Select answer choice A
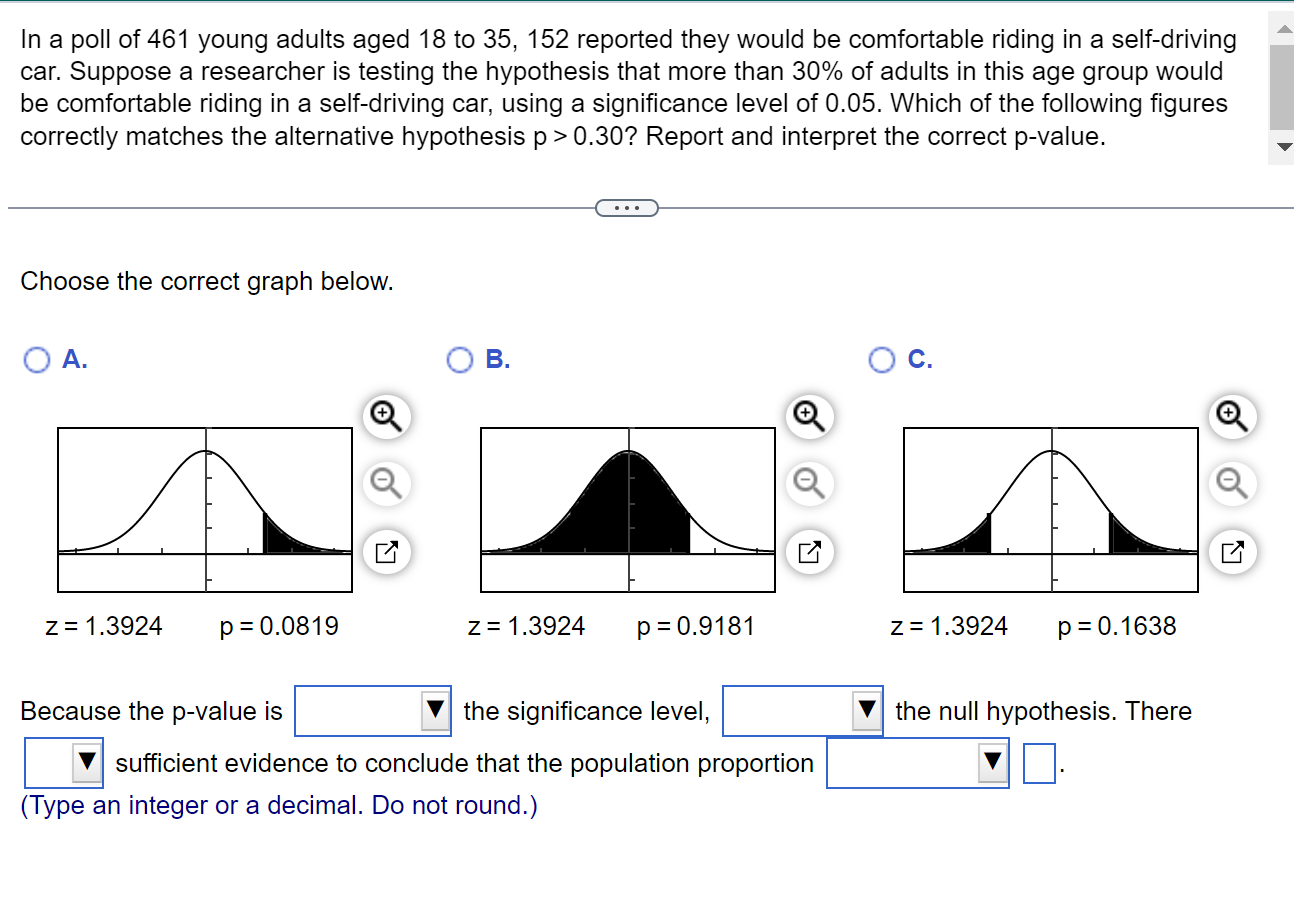The width and height of the screenshot is (1294, 904). click(x=36, y=359)
